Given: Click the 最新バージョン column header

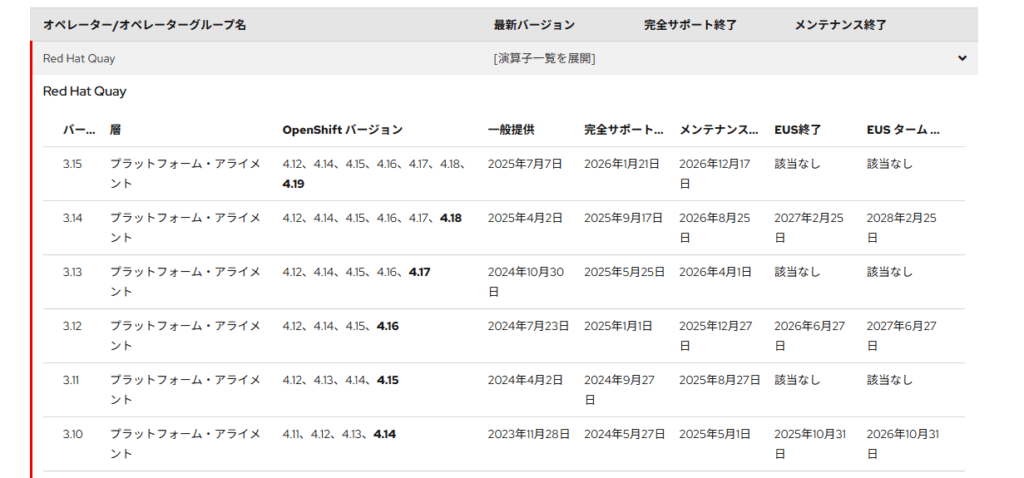Looking at the screenshot, I should (x=534, y=24).
